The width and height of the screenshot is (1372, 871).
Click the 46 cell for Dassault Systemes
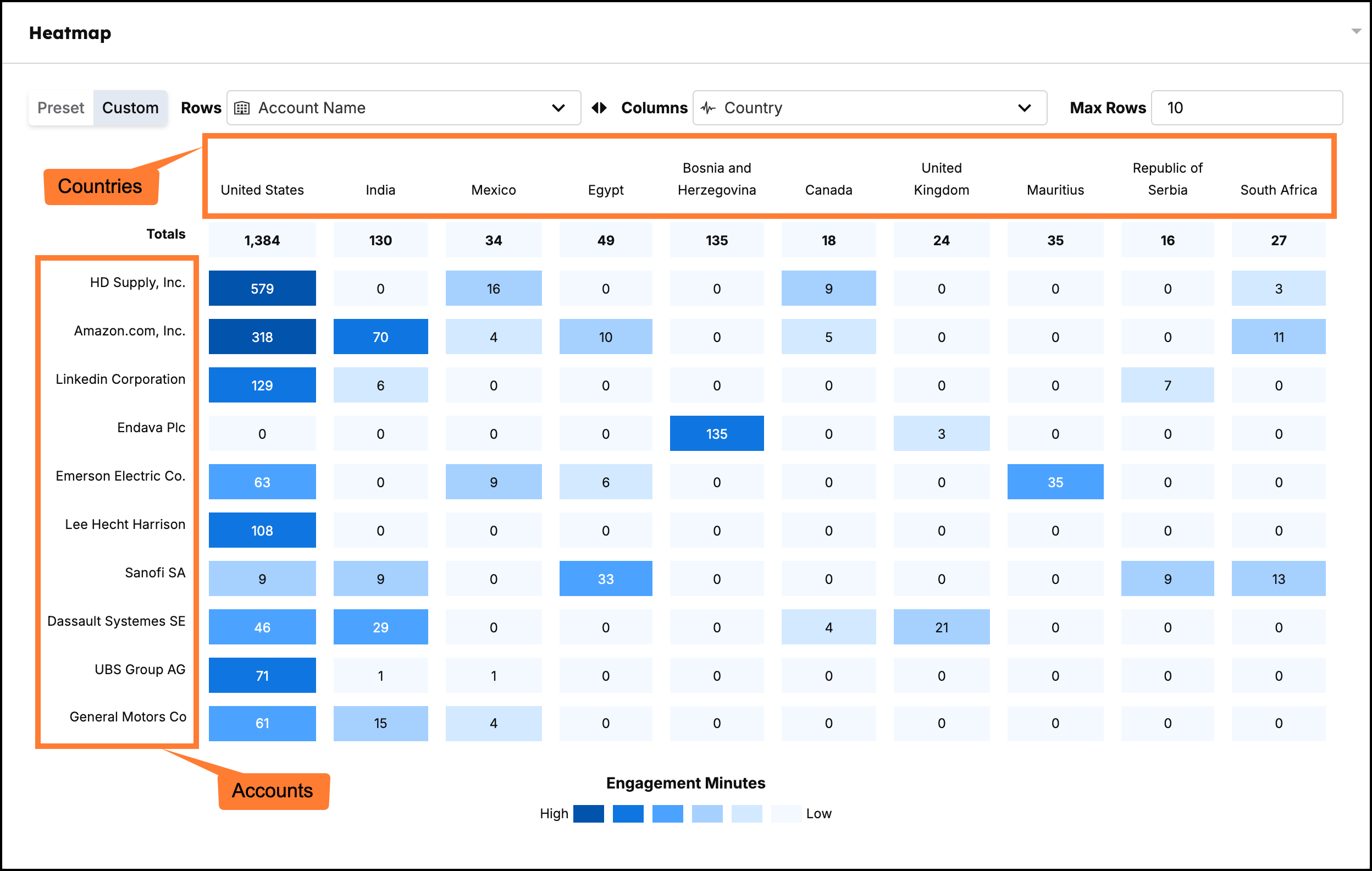(262, 627)
